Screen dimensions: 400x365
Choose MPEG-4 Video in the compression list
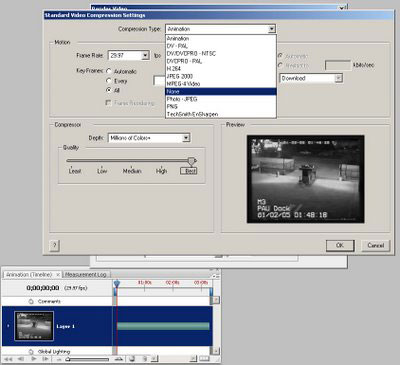pos(221,84)
